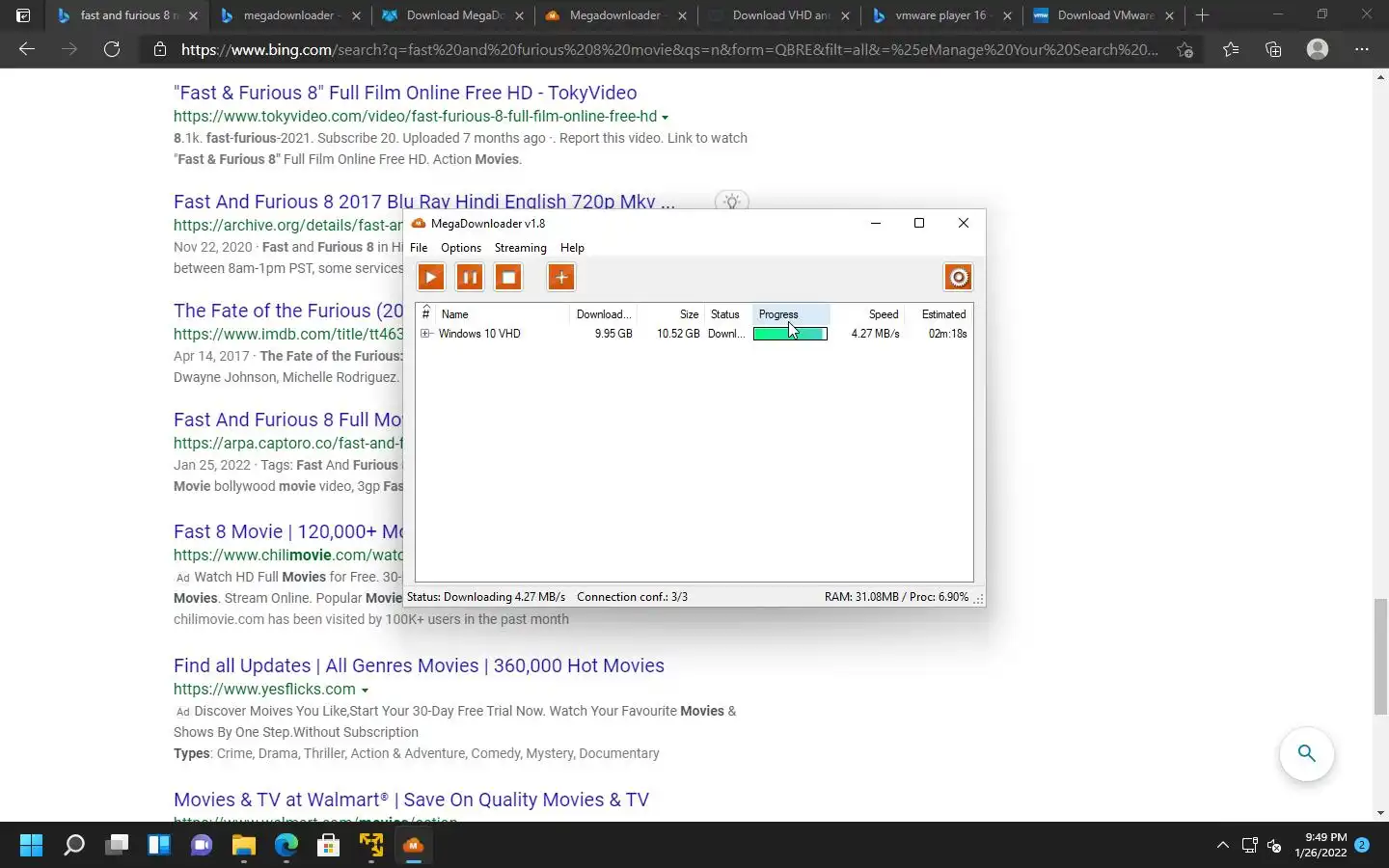Click the Windows 10 VHD progress bar
This screenshot has height=868, width=1389.
click(790, 334)
